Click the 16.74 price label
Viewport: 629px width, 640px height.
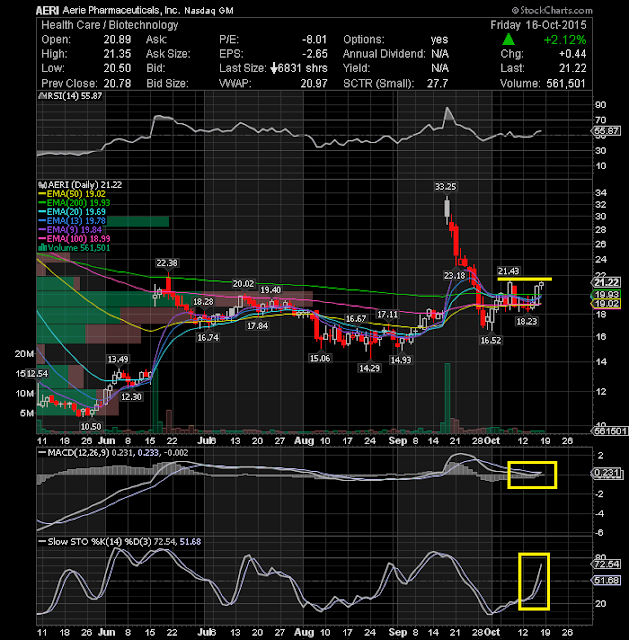pyautogui.click(x=208, y=338)
